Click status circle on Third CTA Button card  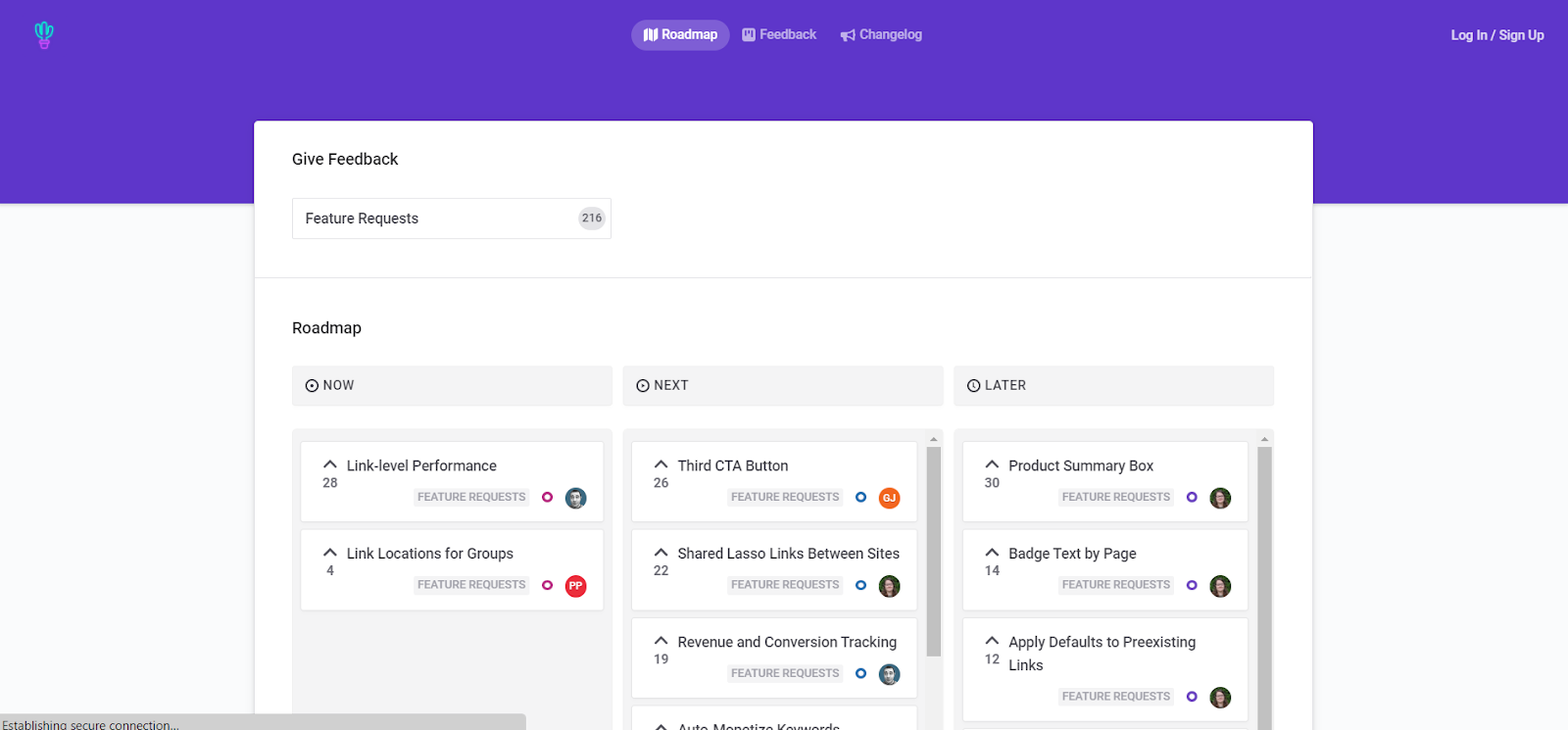(861, 498)
